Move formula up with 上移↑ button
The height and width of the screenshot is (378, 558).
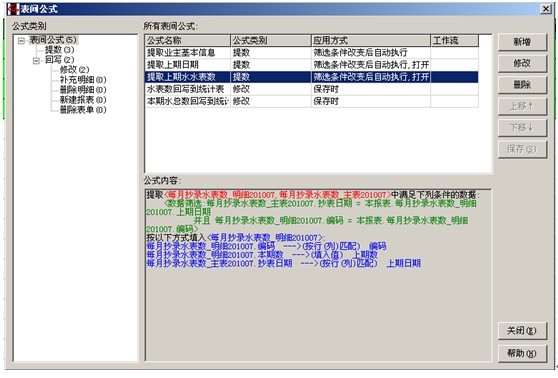(522, 106)
